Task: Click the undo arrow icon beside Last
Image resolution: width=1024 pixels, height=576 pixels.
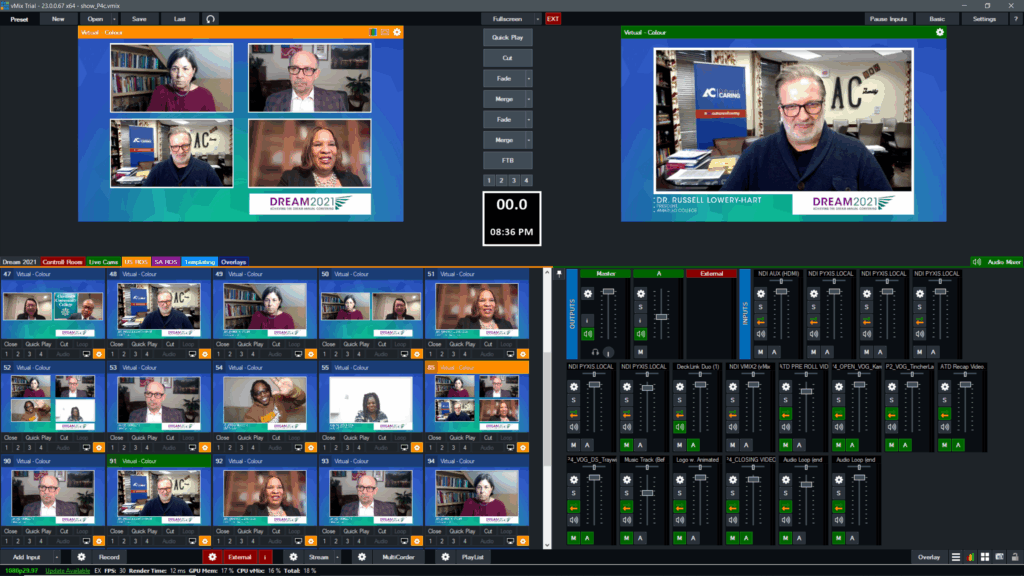Action: (x=210, y=19)
